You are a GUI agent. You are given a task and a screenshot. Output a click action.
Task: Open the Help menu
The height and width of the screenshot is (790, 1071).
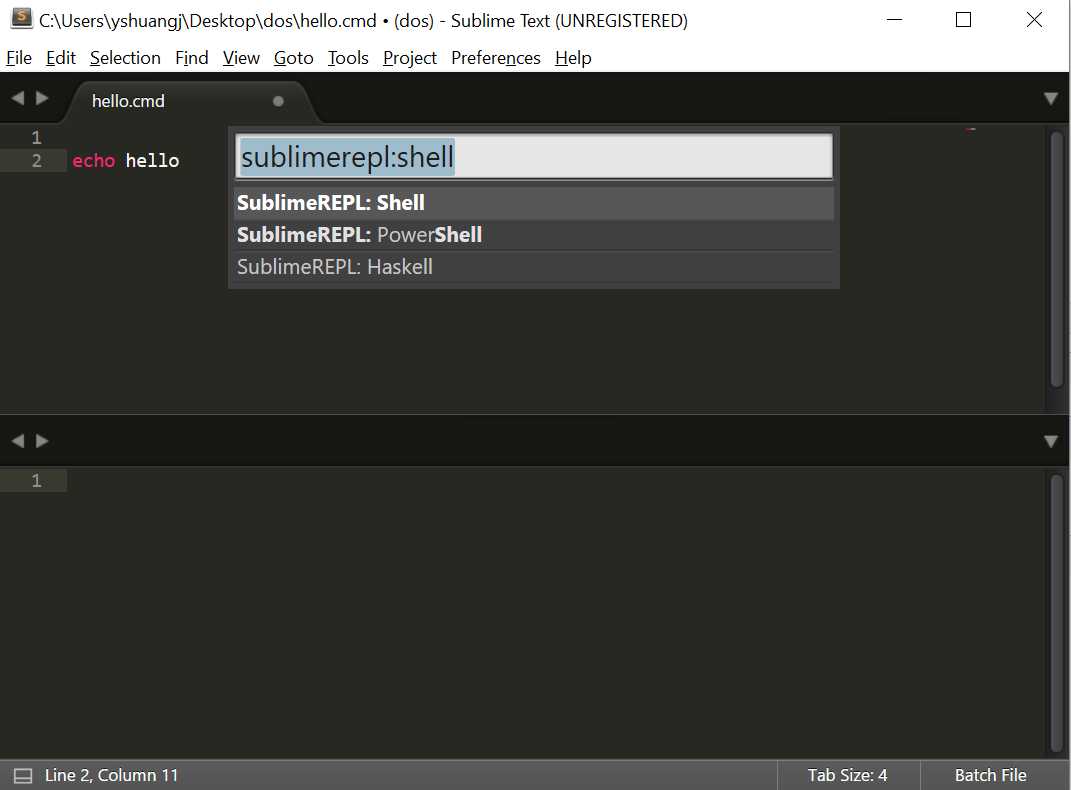click(573, 58)
